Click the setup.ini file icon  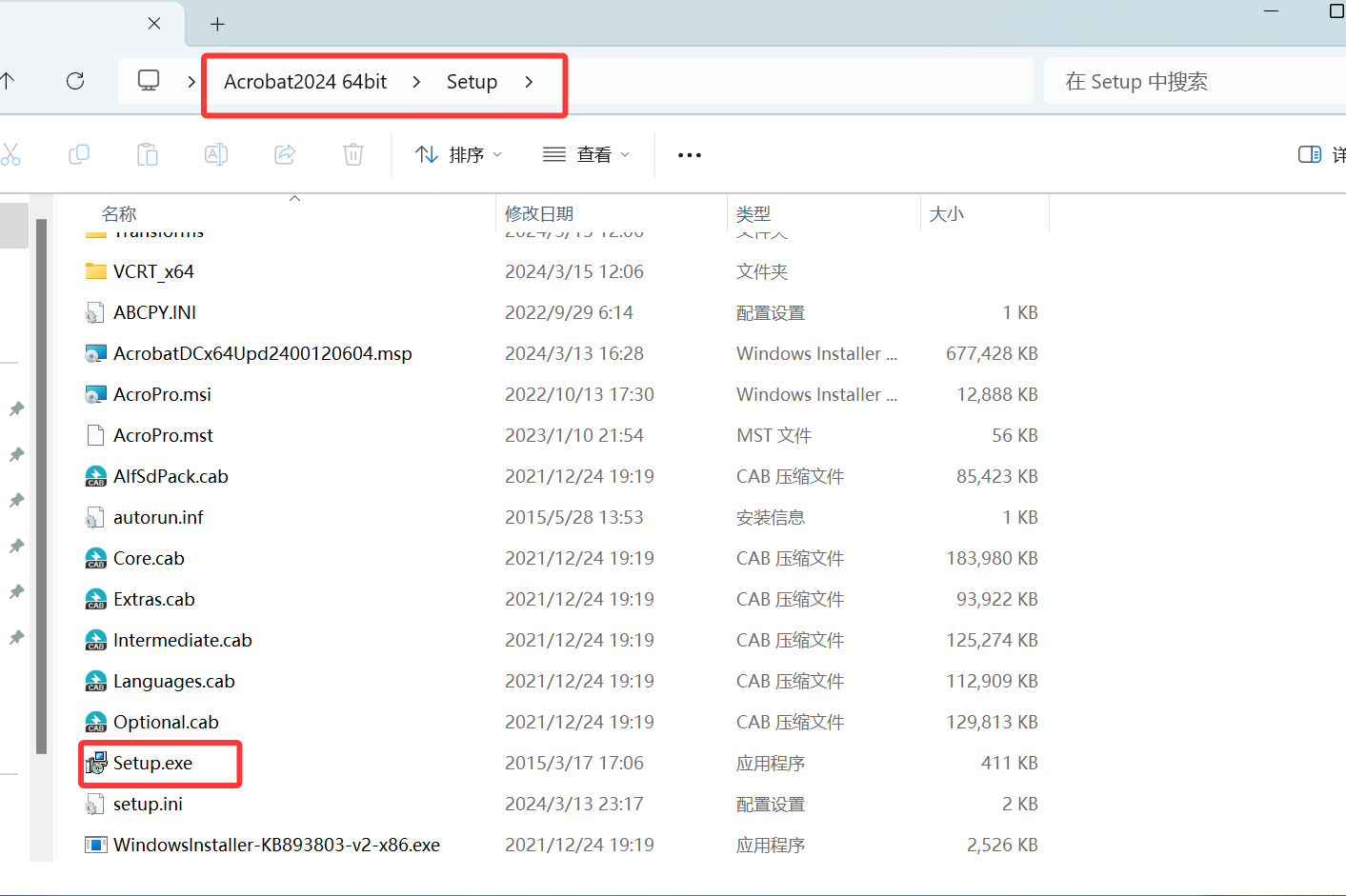click(x=95, y=804)
